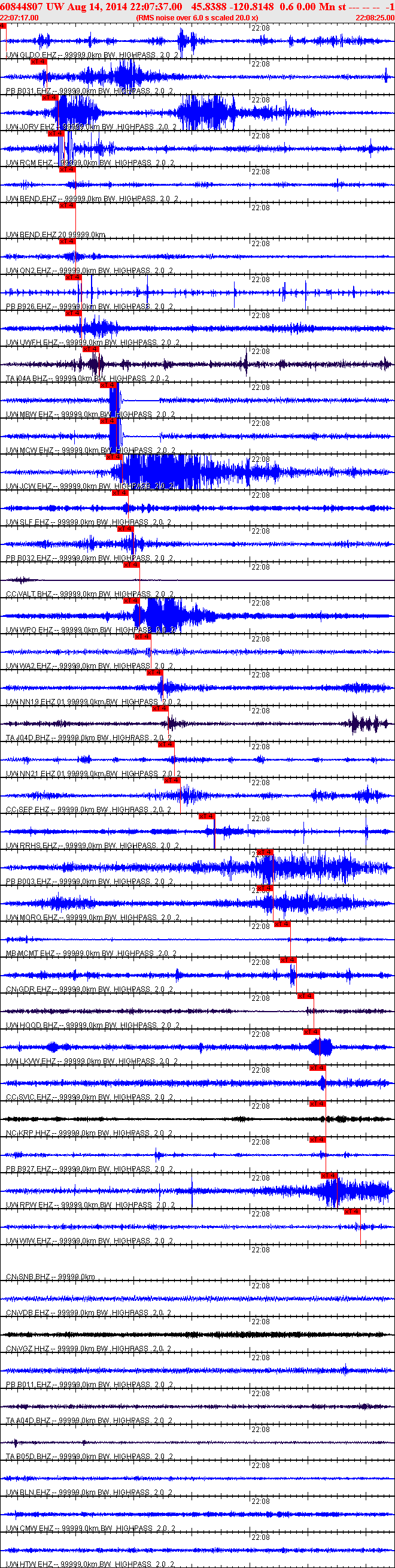Screen dimensions: 395x1568
Task: Click the event header ID 60844807
Action: coord(23,6)
